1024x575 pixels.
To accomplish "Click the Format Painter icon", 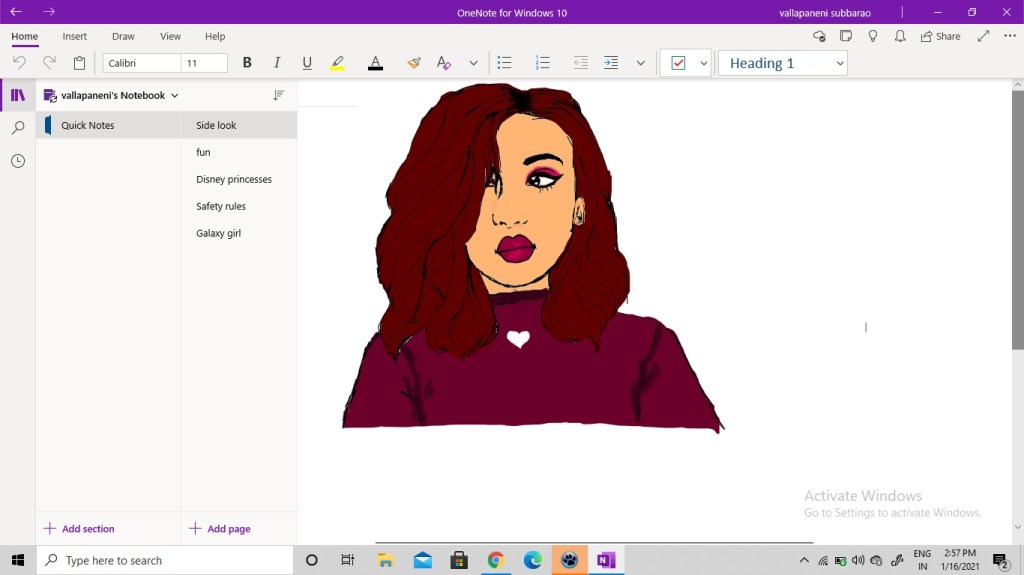I will 414,63.
